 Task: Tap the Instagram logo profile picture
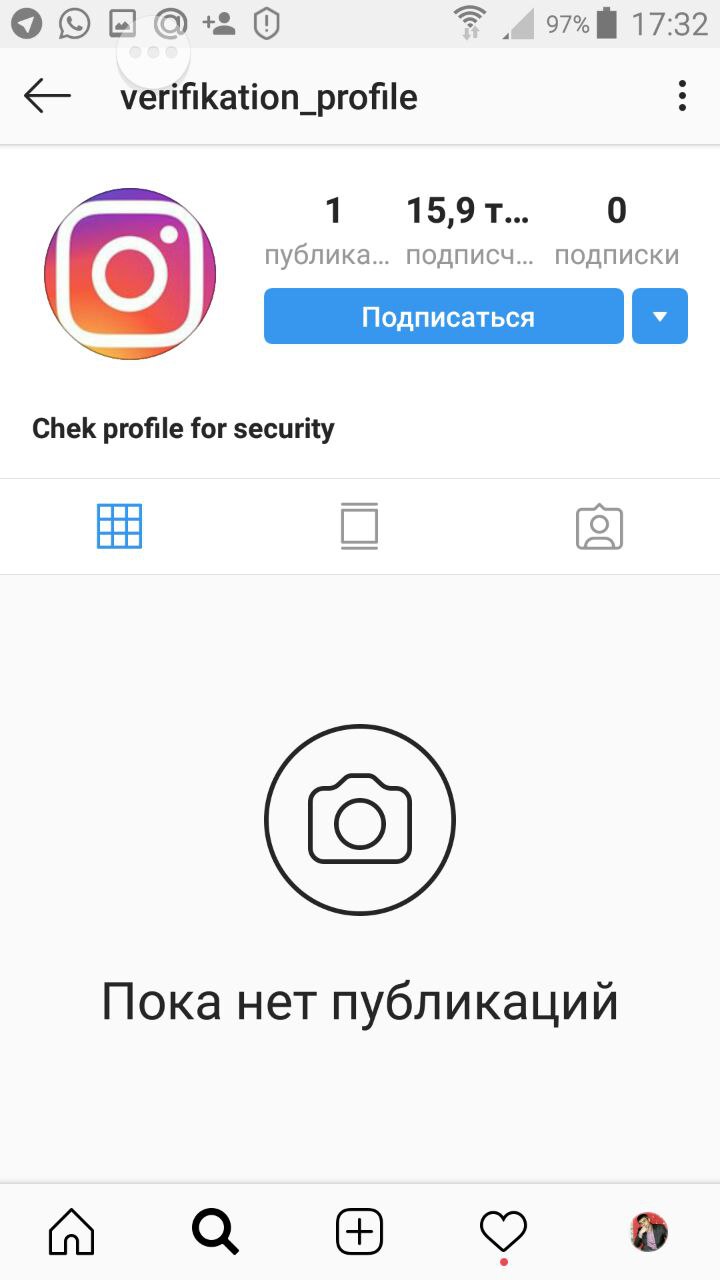coord(130,273)
